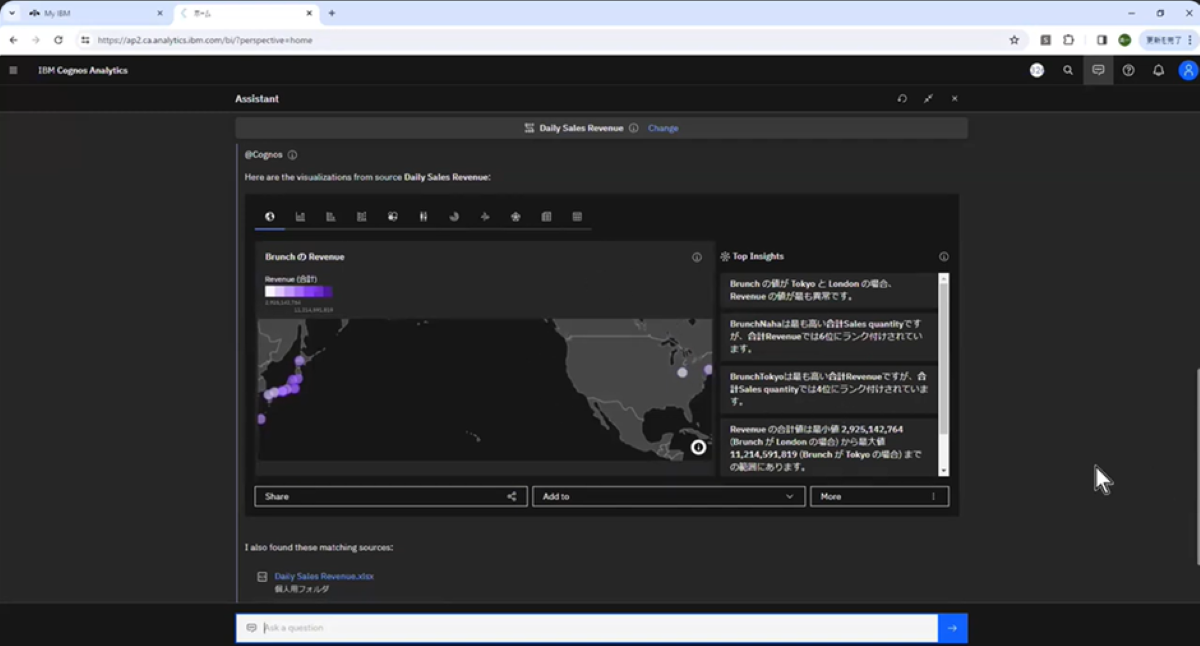This screenshot has height=646, width=1200.
Task: Select the bar chart visualization tab
Action: coord(331,216)
